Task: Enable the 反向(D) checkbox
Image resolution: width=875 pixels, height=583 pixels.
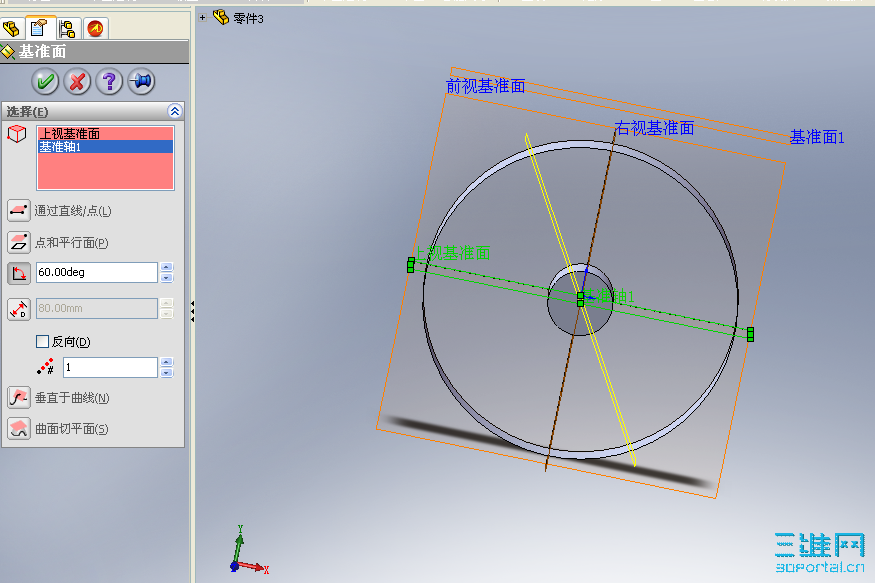Action: [x=42, y=341]
